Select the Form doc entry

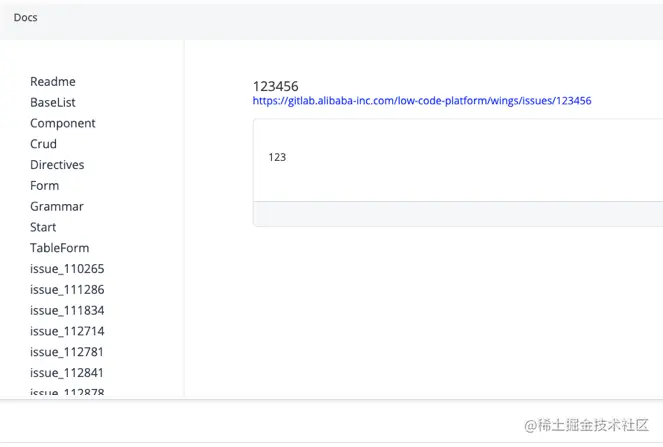(x=44, y=185)
